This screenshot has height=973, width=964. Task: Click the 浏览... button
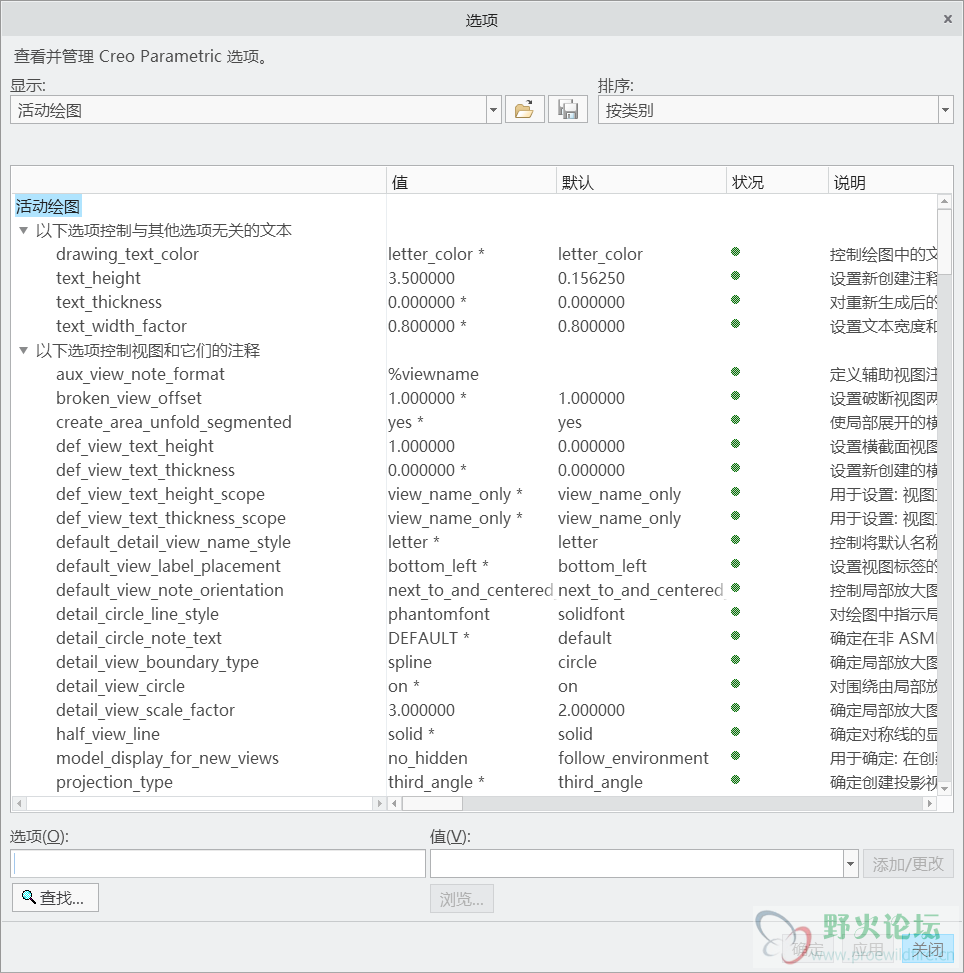pyautogui.click(x=462, y=899)
